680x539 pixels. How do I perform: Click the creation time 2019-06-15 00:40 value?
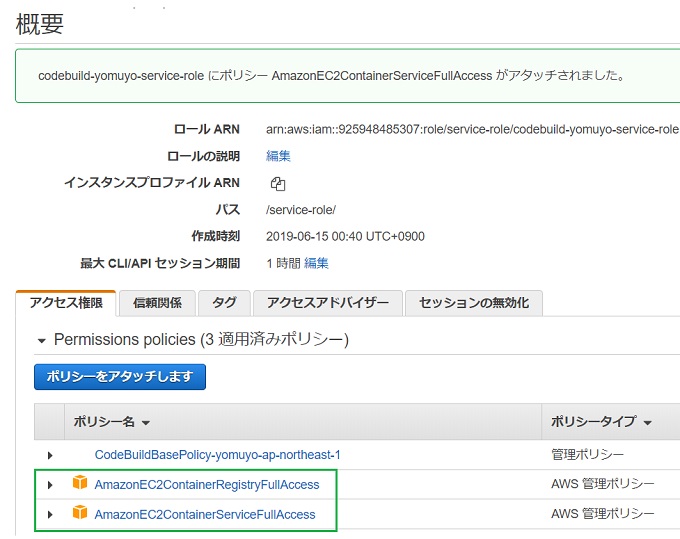(345, 236)
